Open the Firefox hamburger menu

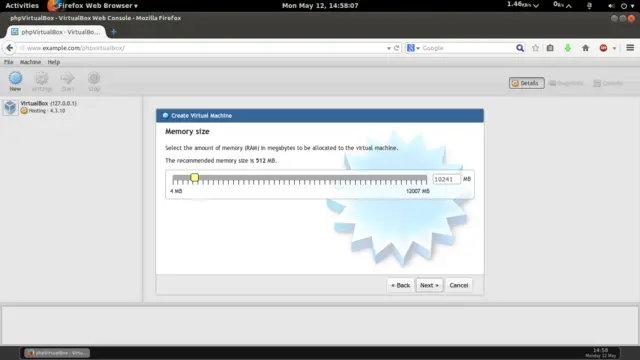coord(630,48)
